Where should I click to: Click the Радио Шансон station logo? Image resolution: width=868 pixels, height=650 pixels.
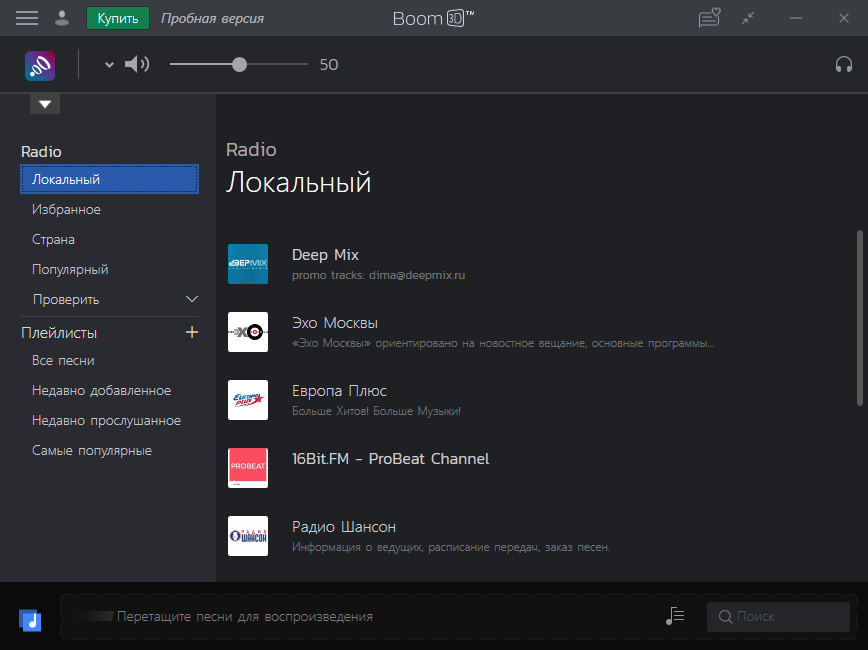pos(248,536)
